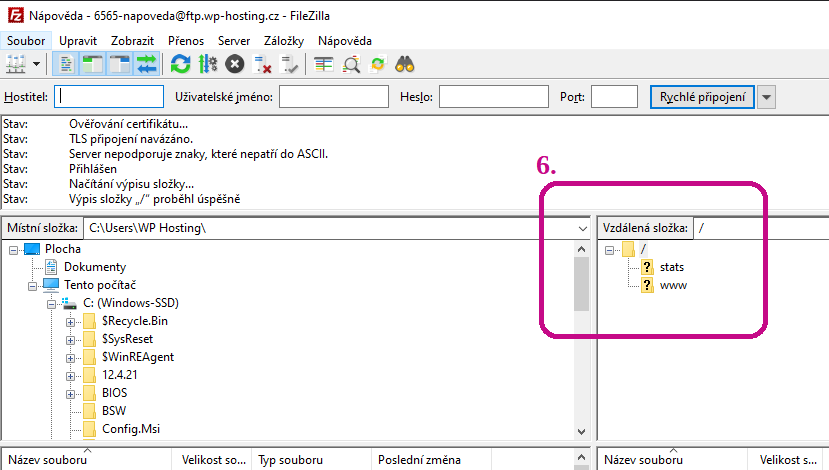Click the binoculars file search icon
Image resolution: width=829 pixels, height=470 pixels.
click(x=405, y=64)
